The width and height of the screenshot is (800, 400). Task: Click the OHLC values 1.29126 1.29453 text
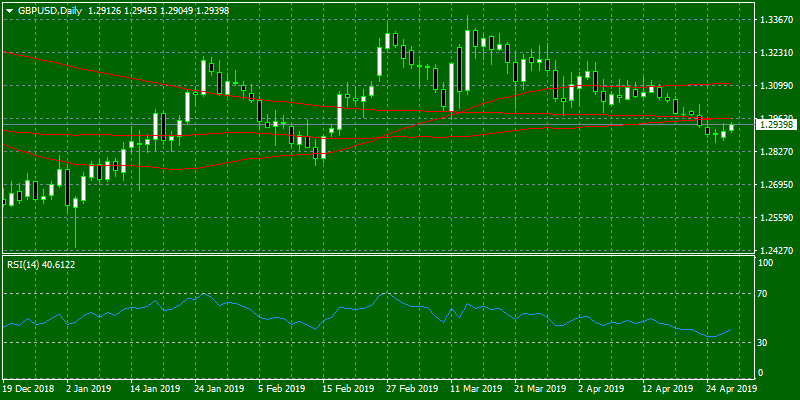122,10
